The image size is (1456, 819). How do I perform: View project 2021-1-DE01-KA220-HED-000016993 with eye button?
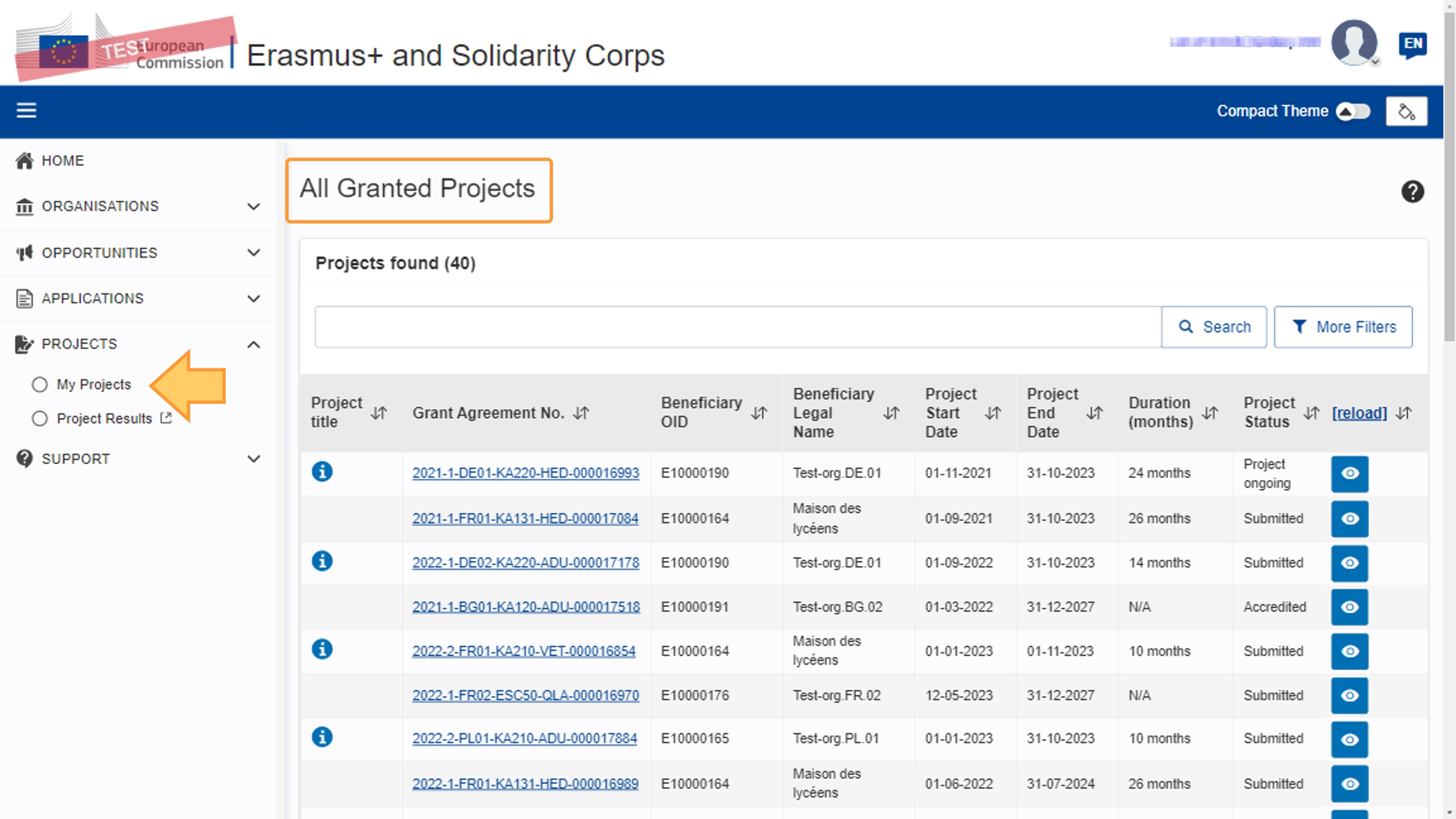(x=1350, y=474)
